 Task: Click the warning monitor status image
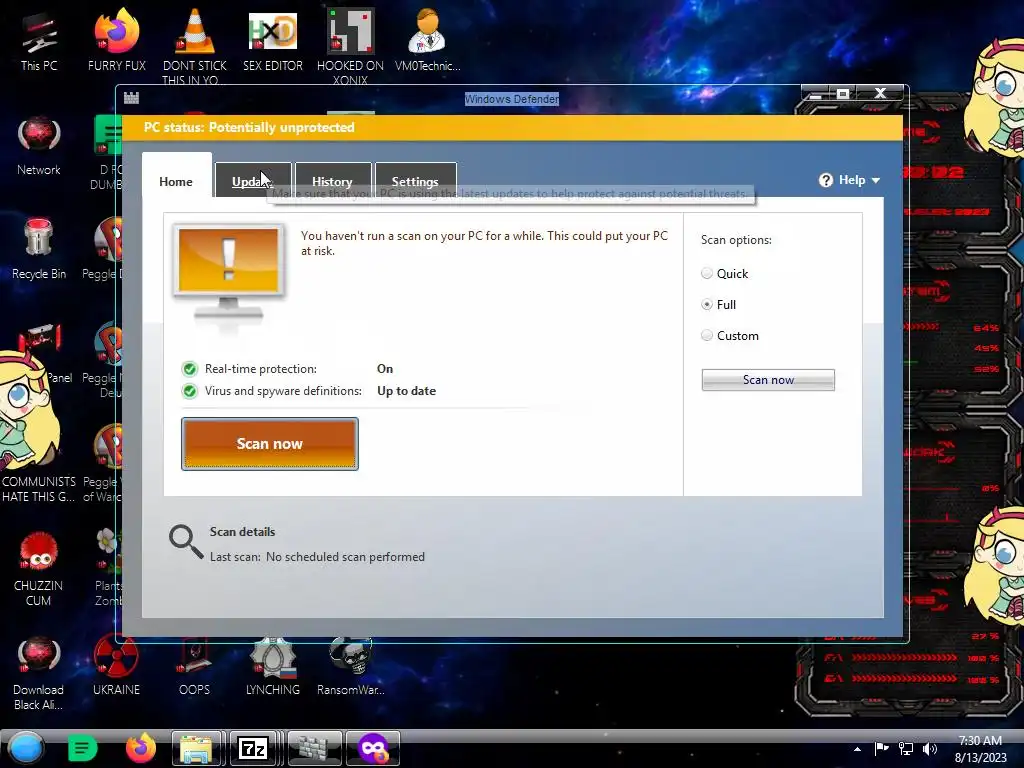point(229,274)
